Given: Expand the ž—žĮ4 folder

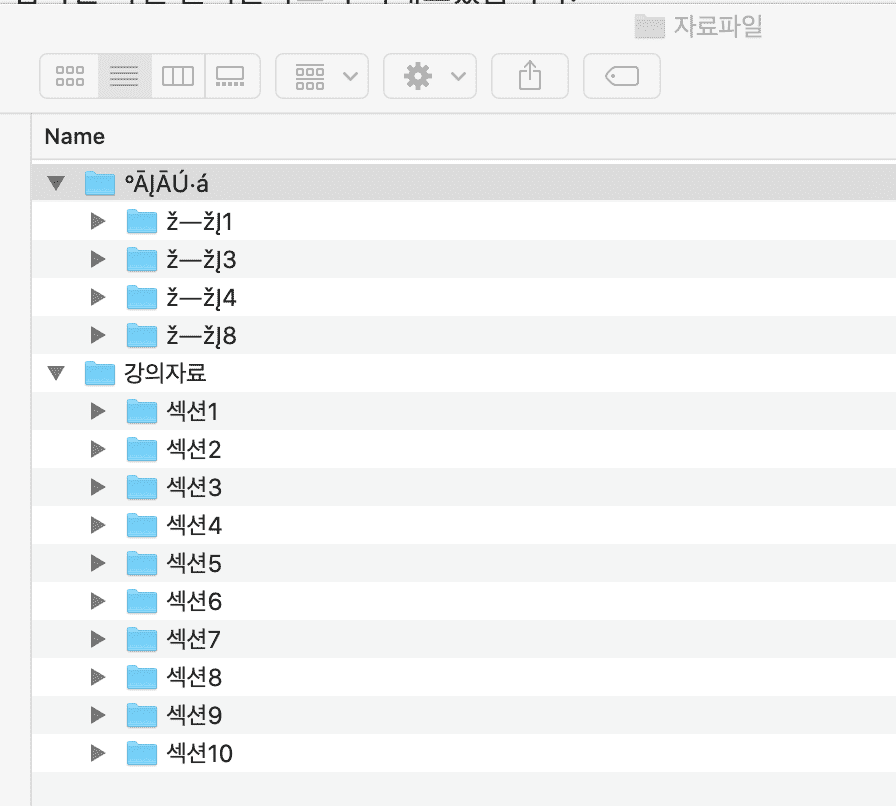Looking at the screenshot, I should 98,297.
